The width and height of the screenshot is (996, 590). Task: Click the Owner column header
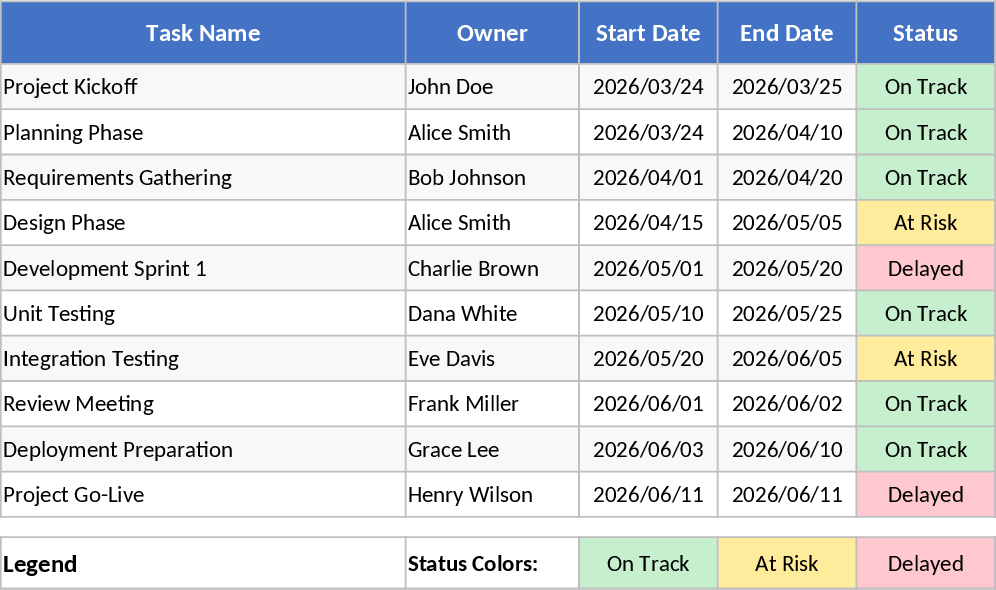[491, 33]
